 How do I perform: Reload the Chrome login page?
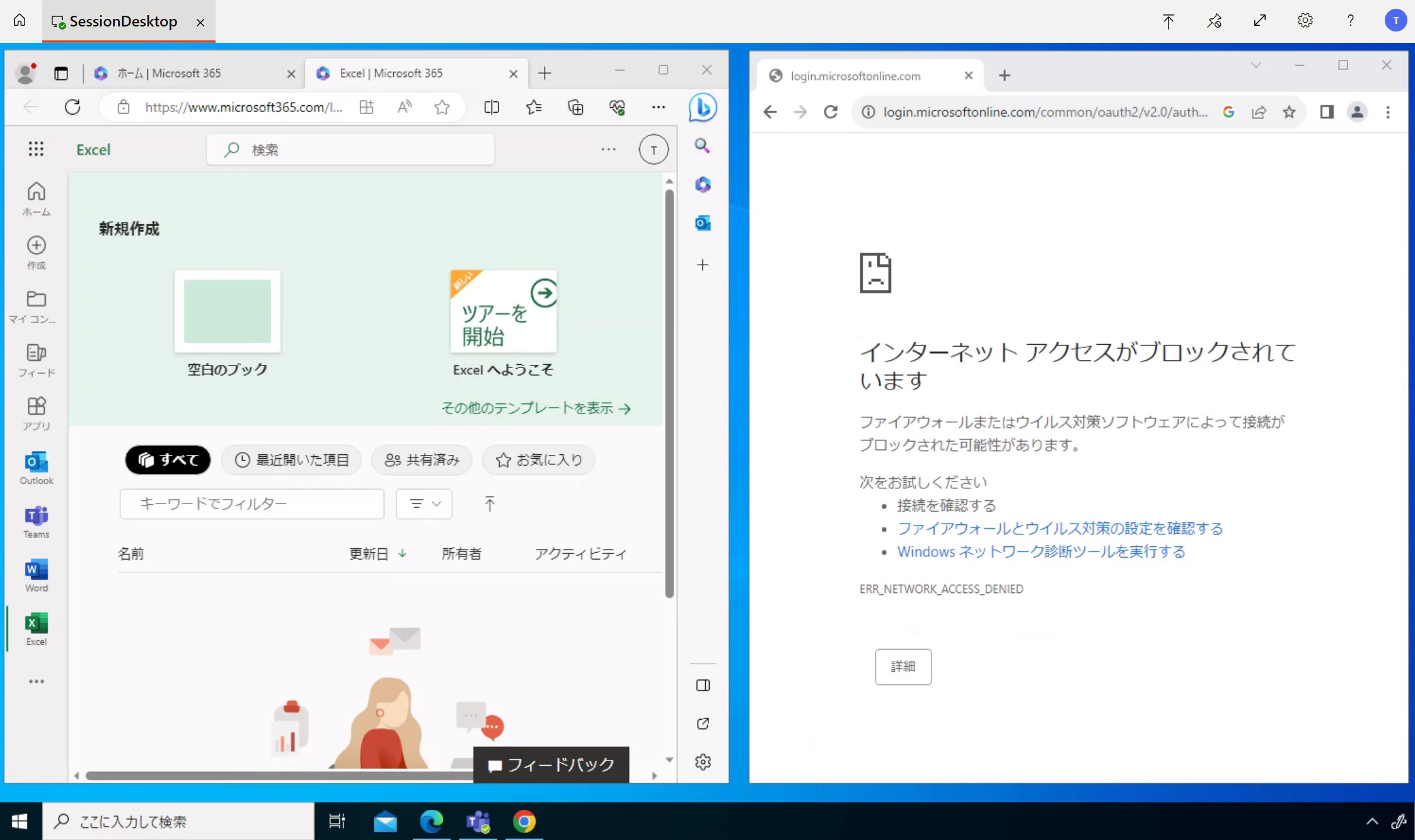(x=831, y=112)
